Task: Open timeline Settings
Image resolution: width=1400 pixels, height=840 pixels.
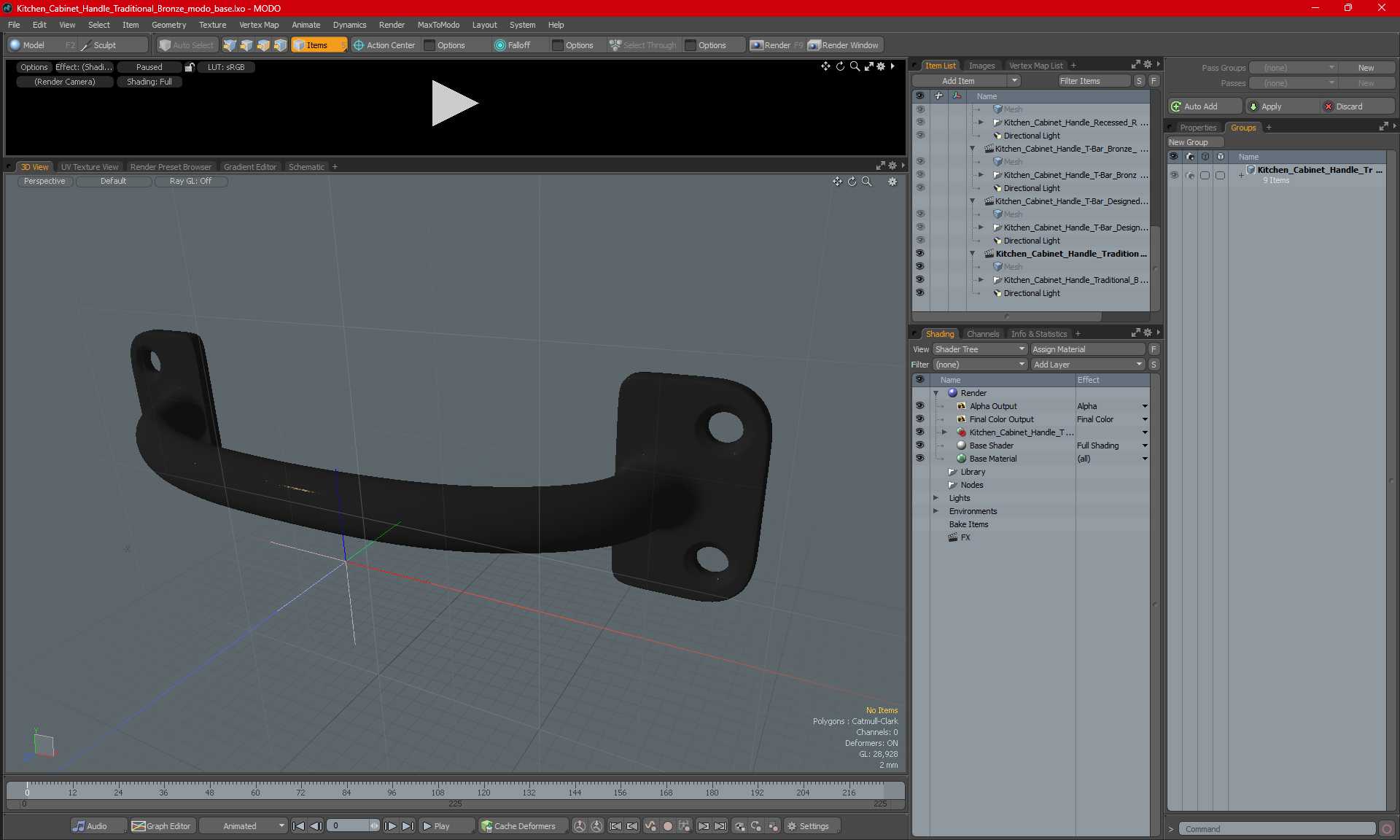Action: coord(811,826)
